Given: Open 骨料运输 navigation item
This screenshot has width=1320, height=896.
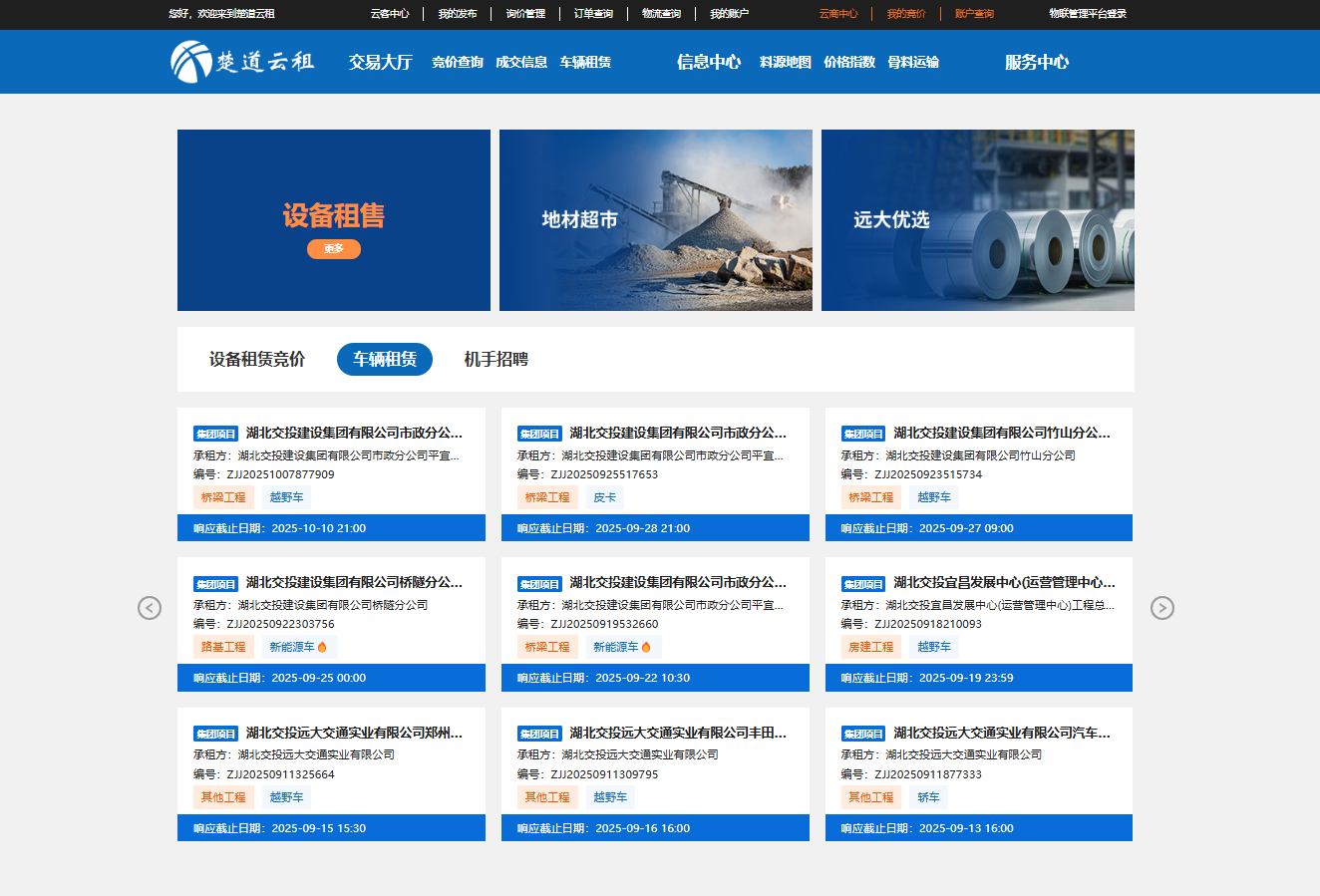Looking at the screenshot, I should (913, 62).
